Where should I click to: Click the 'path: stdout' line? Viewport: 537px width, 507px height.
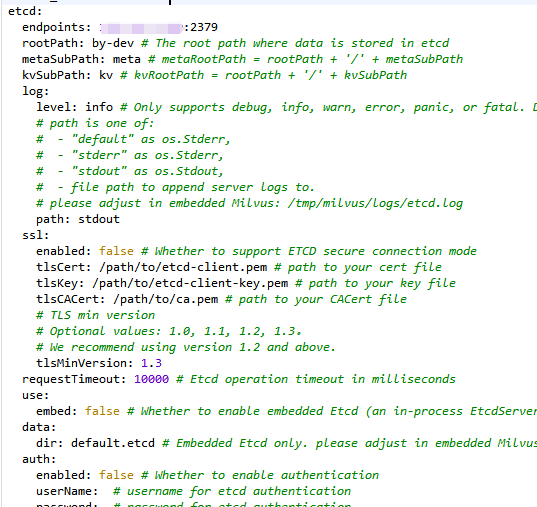point(78,219)
